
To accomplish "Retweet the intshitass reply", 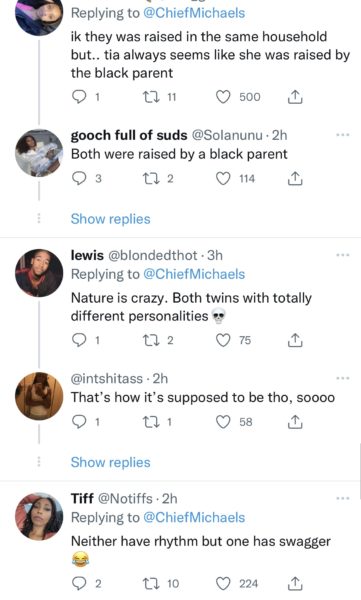I will click(x=149, y=422).
